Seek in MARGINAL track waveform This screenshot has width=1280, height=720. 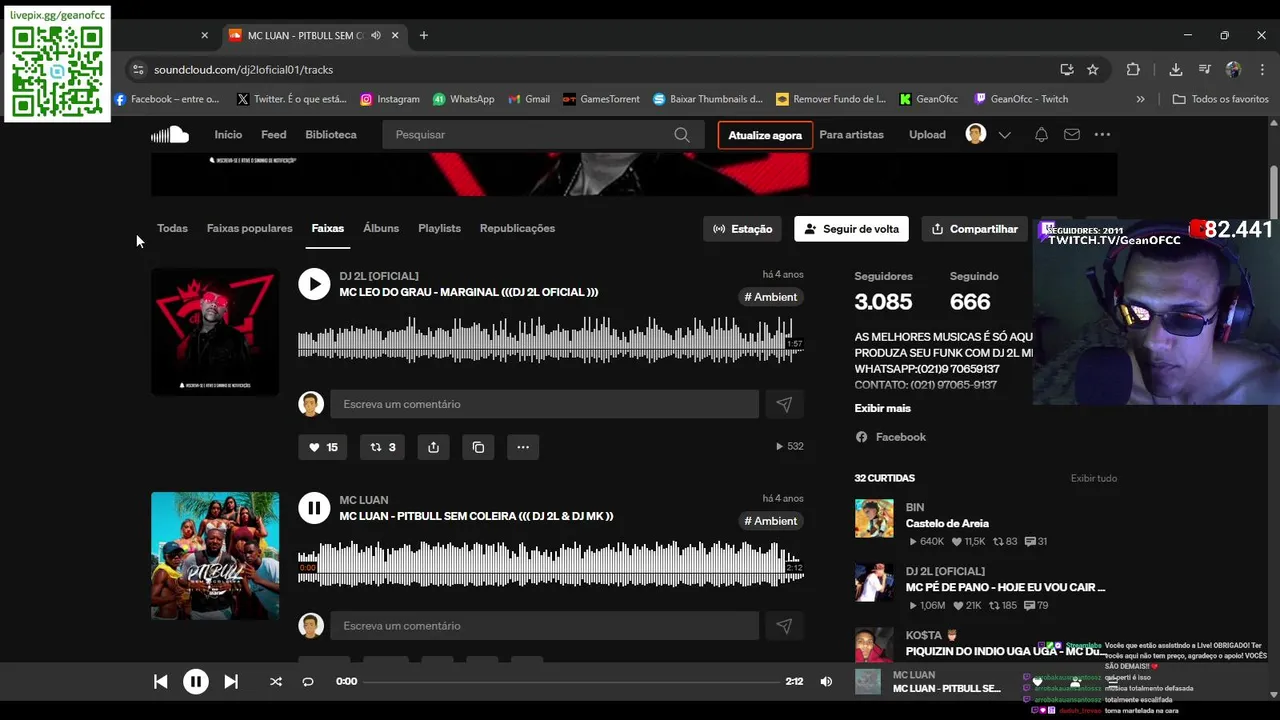point(550,340)
